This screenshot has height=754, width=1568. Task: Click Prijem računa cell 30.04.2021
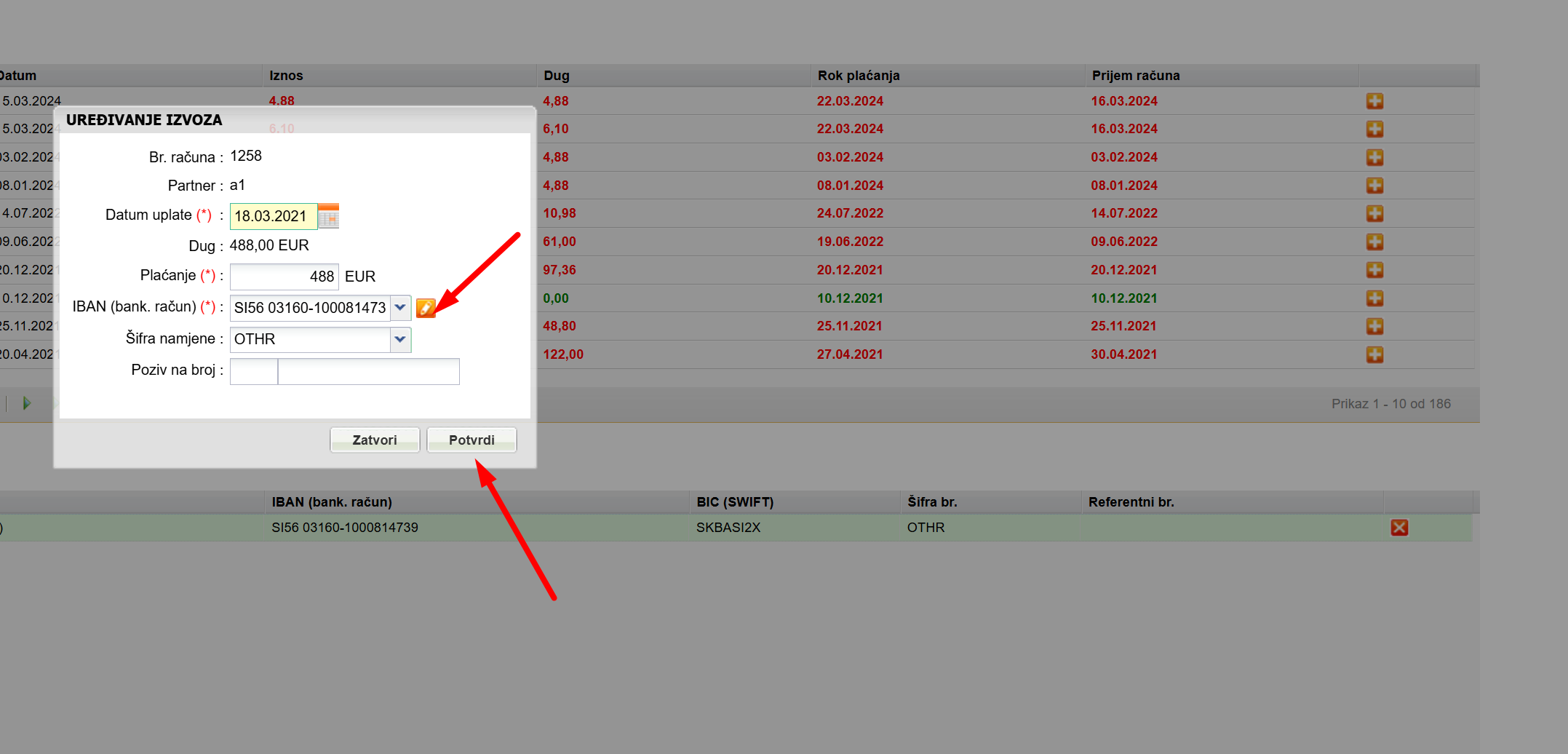[x=1123, y=354]
